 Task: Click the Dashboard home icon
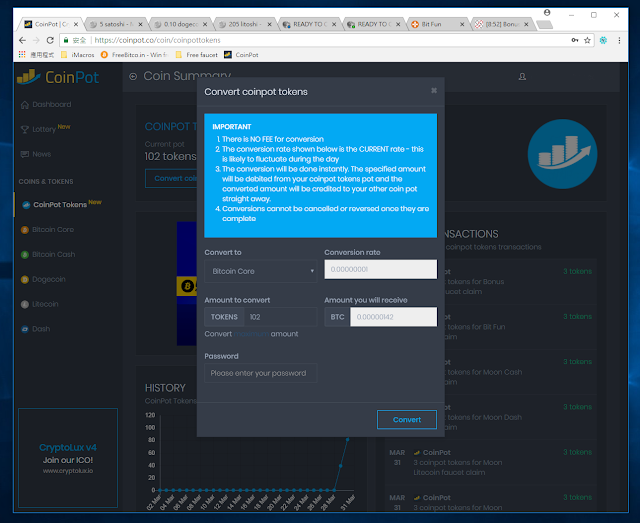[x=25, y=105]
